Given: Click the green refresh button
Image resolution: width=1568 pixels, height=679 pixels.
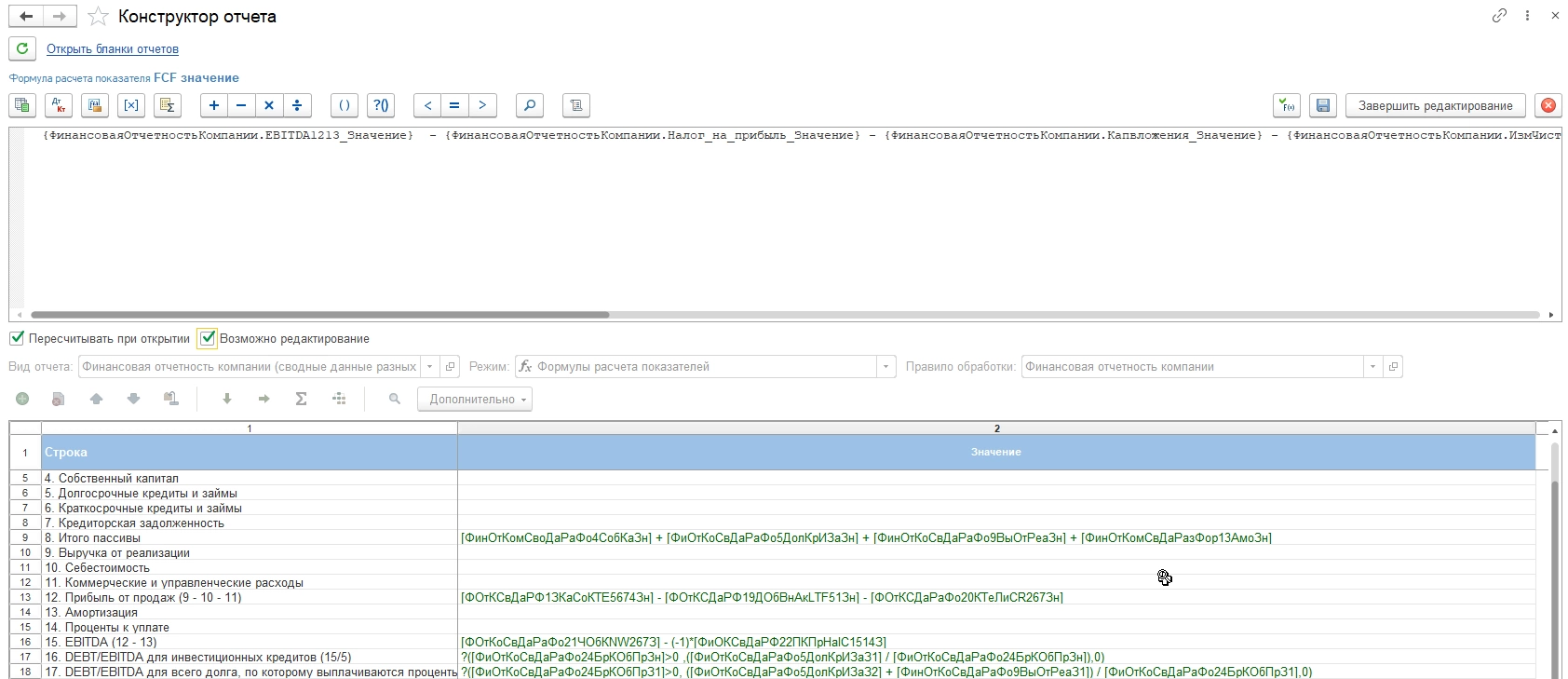Looking at the screenshot, I should point(22,48).
